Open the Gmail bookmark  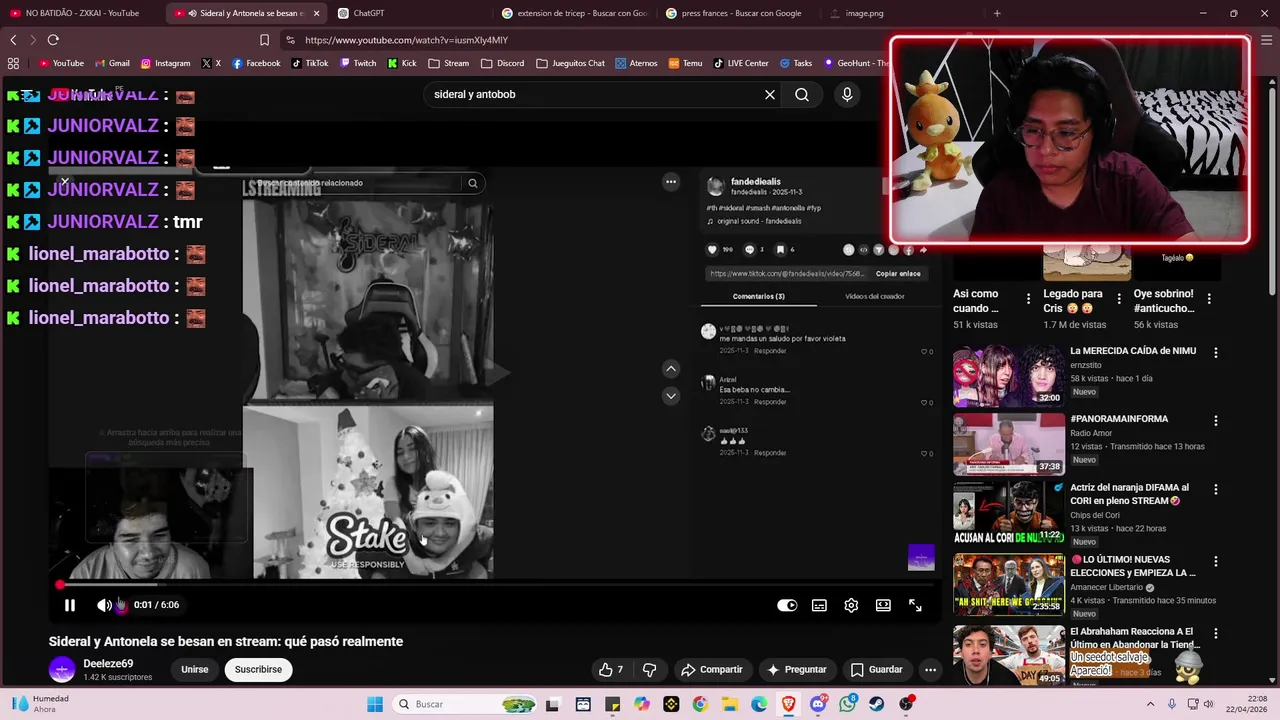(x=111, y=63)
